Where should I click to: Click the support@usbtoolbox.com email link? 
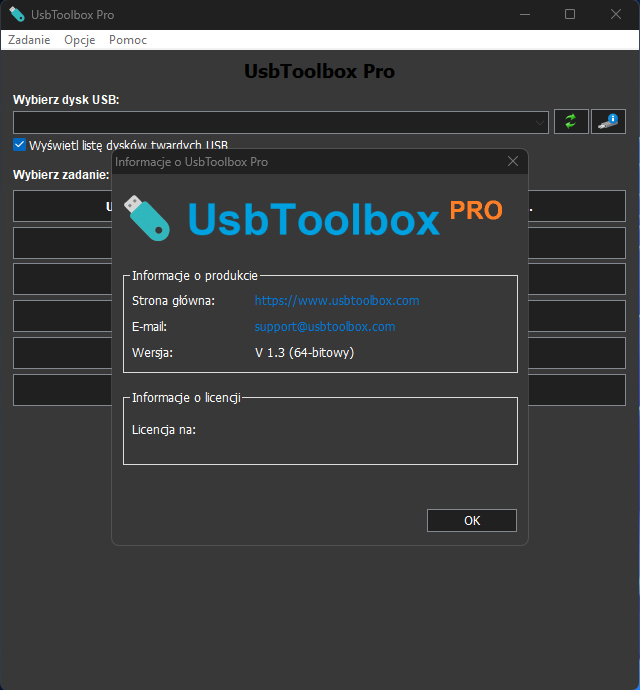coord(325,327)
